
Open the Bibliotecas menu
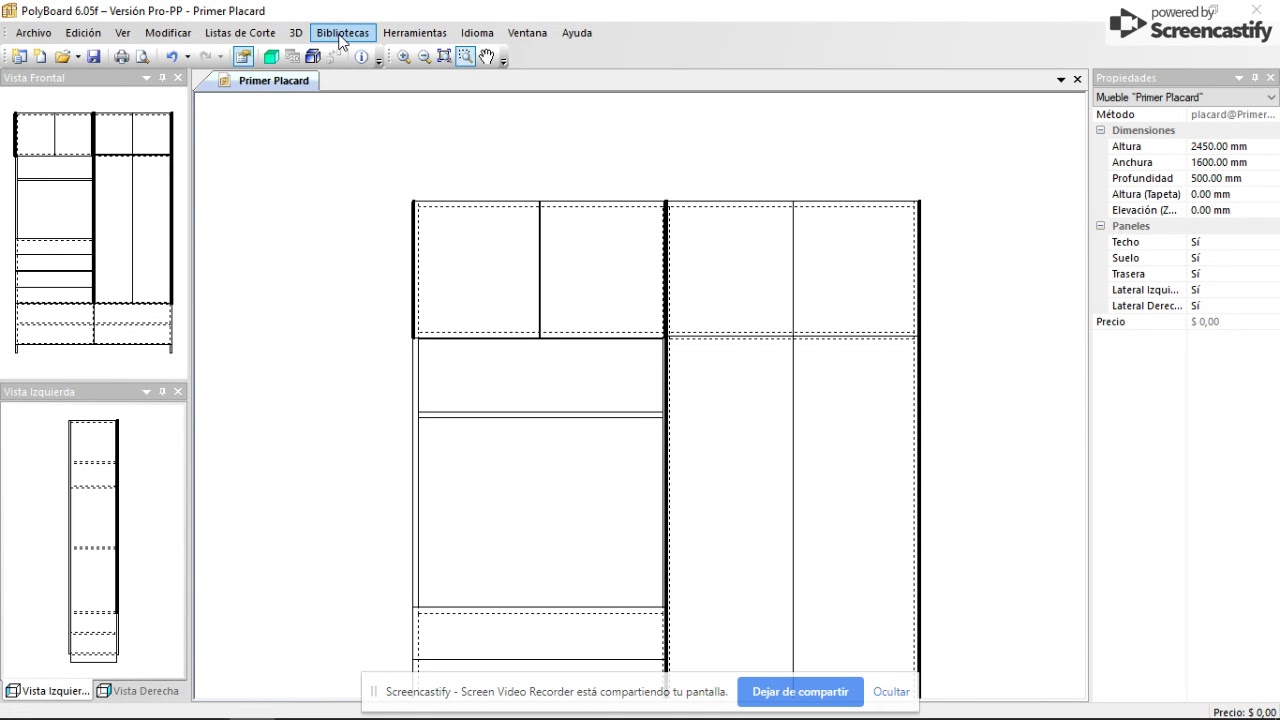[343, 33]
